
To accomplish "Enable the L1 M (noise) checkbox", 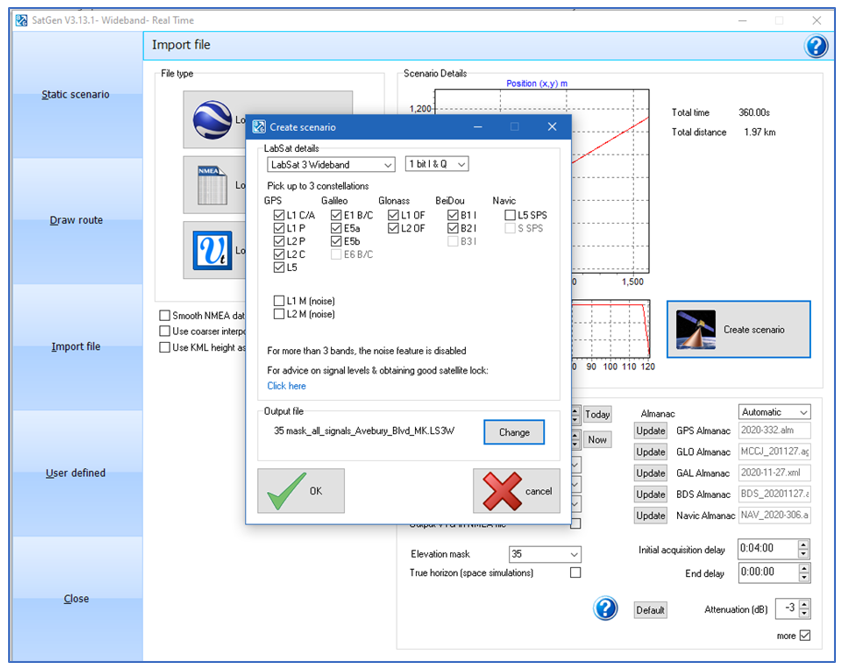I will tap(279, 301).
